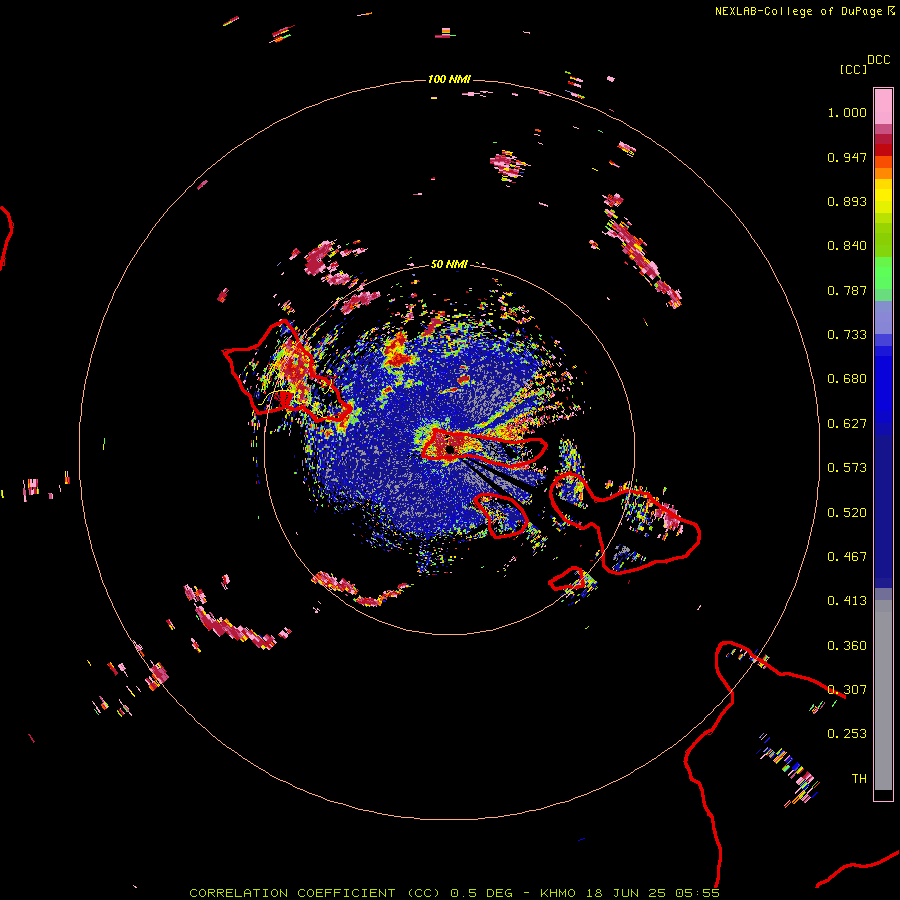Click the 0.733 scale value
The height and width of the screenshot is (900, 900).
click(847, 335)
